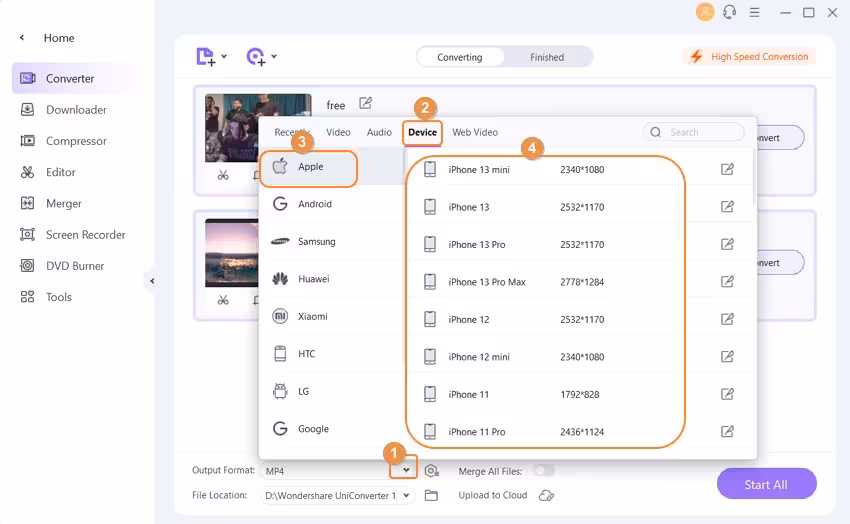
Task: Select Google device brand
Action: (x=332, y=429)
